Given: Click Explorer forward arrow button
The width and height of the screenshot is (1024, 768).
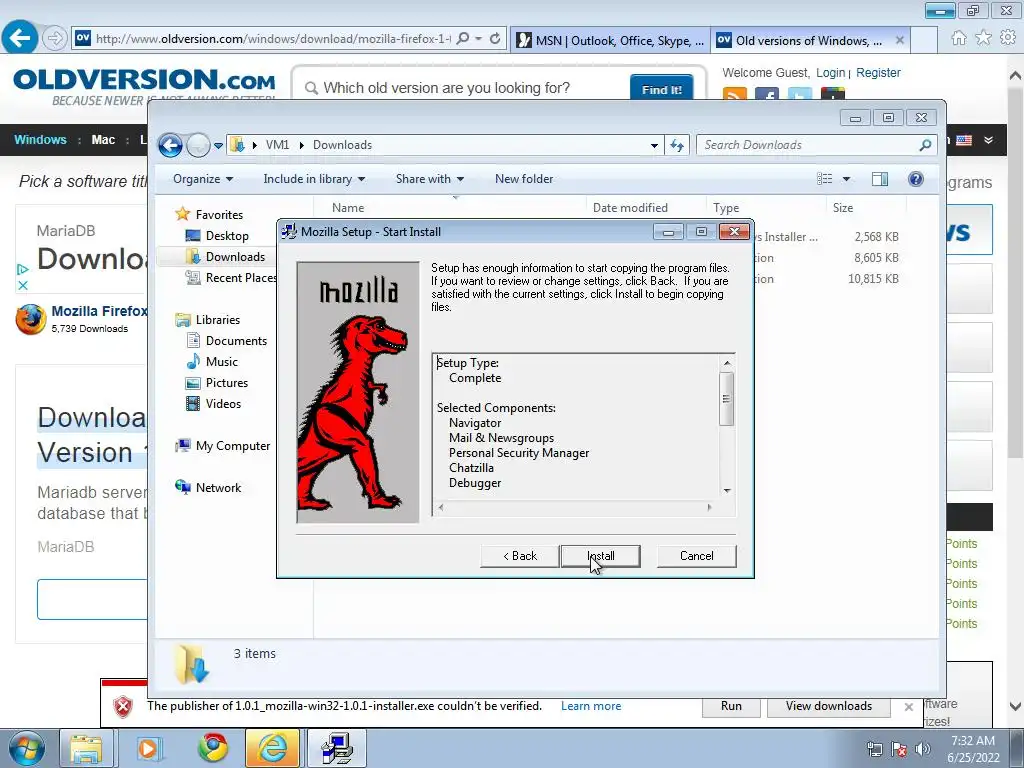Looking at the screenshot, I should point(198,145).
